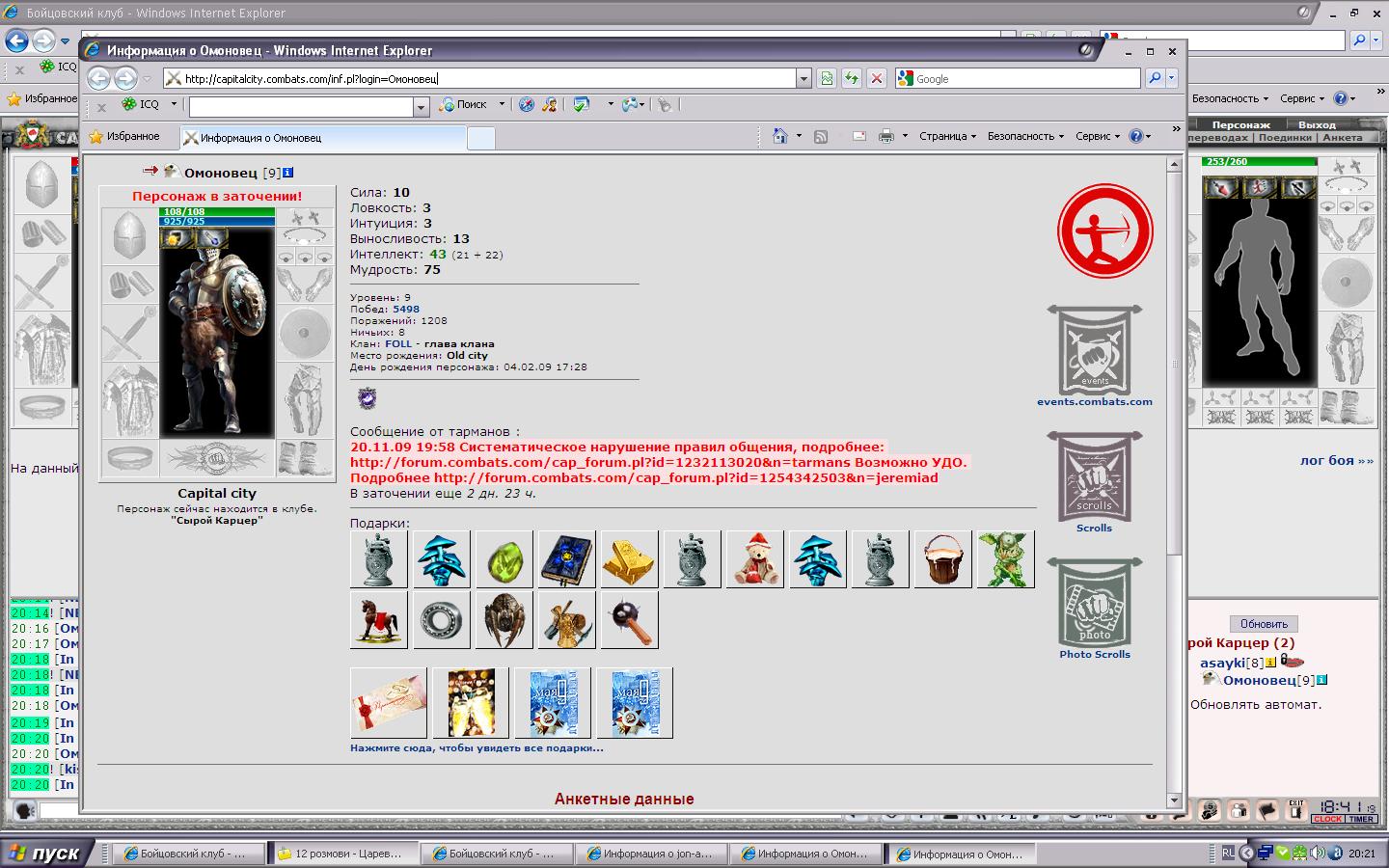Switch to TIMER mode

(1361, 819)
